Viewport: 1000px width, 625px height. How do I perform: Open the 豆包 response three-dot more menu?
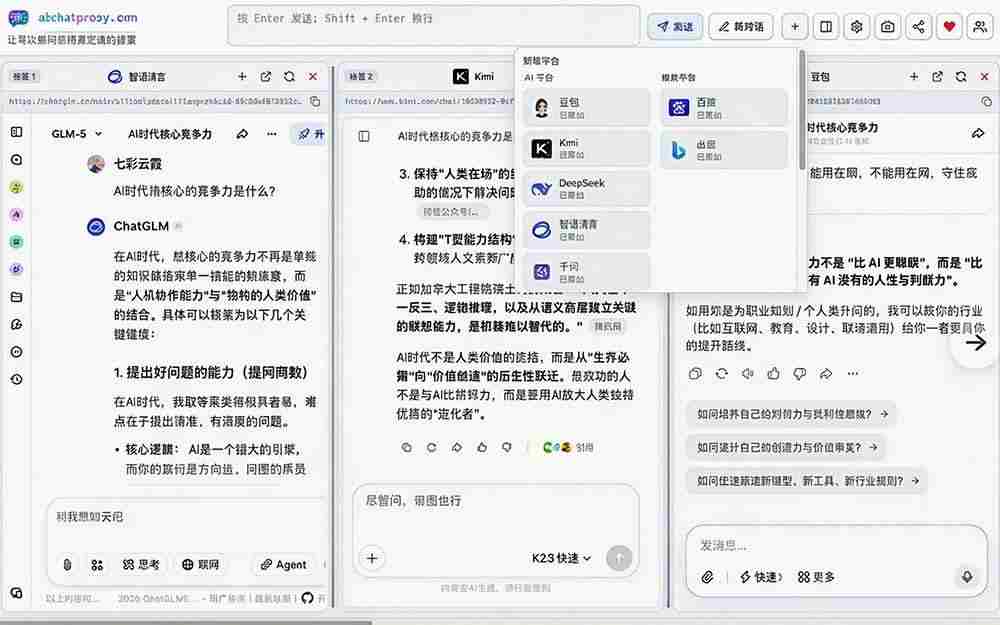852,374
